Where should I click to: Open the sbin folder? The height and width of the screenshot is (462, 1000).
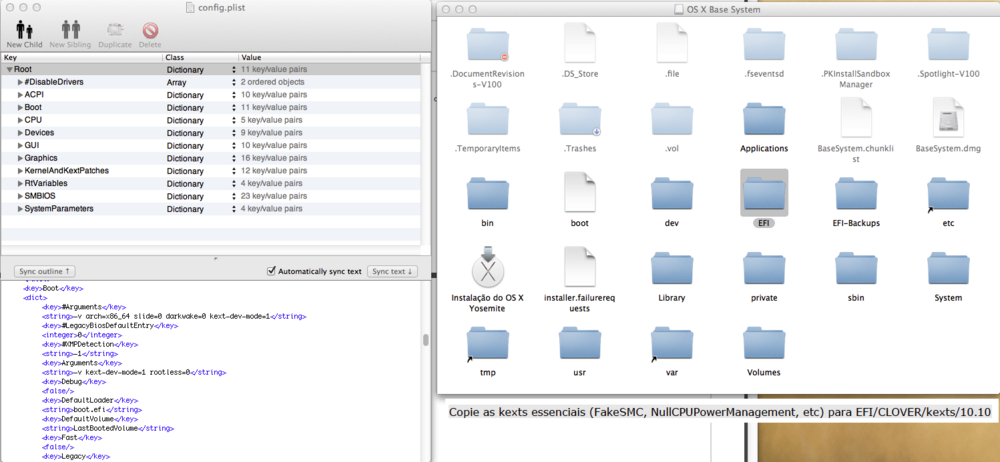tap(856, 268)
